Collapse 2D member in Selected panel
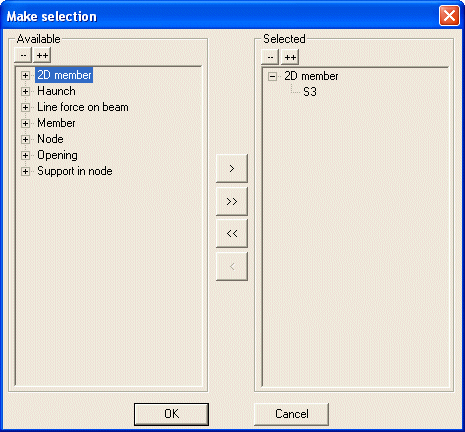The width and height of the screenshot is (465, 432). pyautogui.click(x=272, y=77)
